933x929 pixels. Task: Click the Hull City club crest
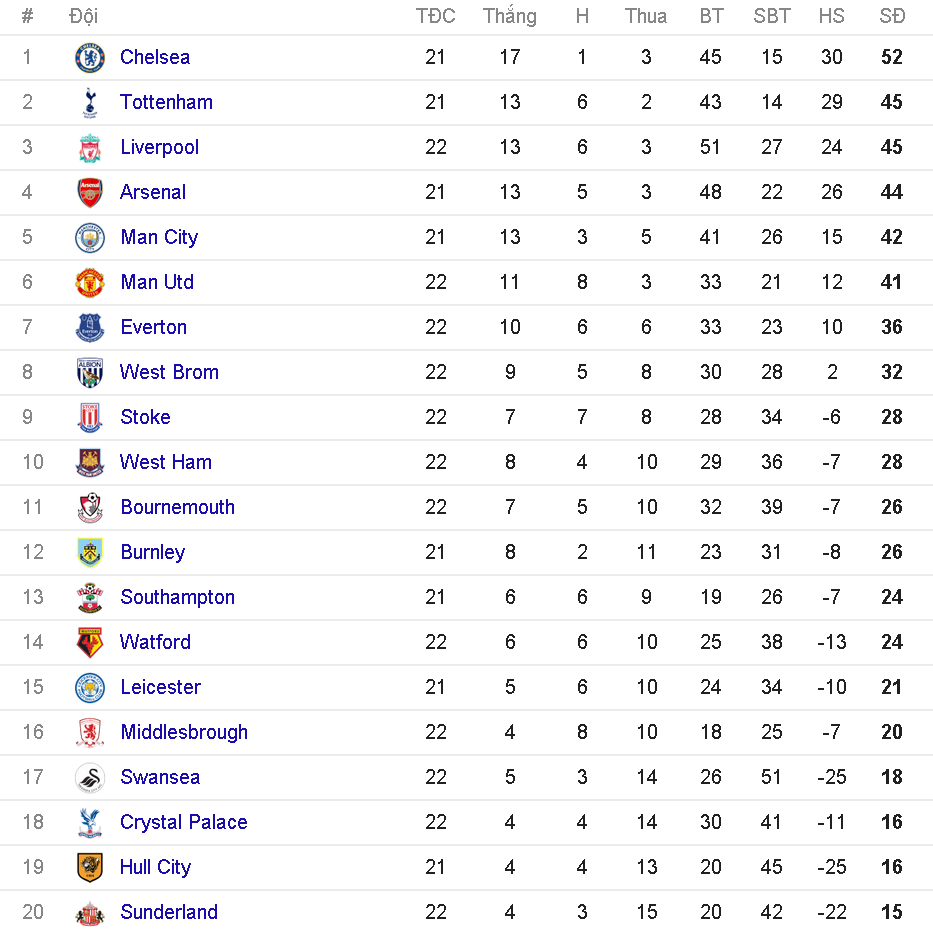pos(90,868)
